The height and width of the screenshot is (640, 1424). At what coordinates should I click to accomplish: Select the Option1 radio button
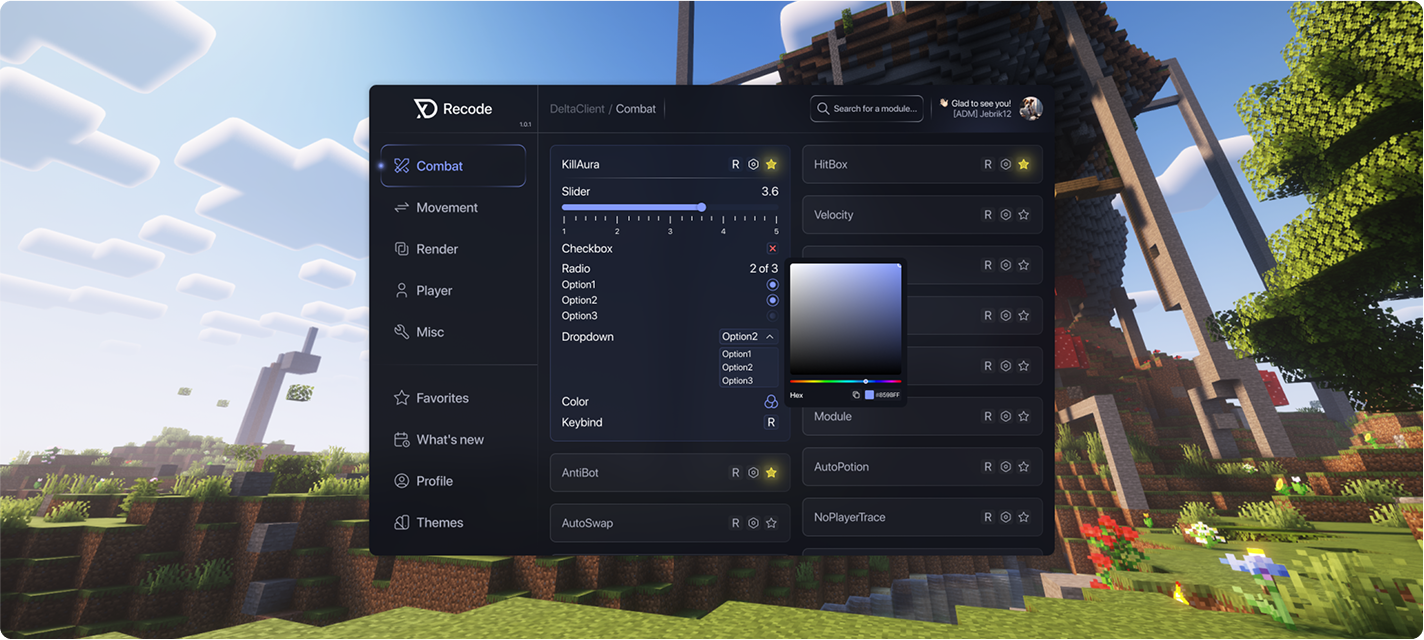pos(772,285)
